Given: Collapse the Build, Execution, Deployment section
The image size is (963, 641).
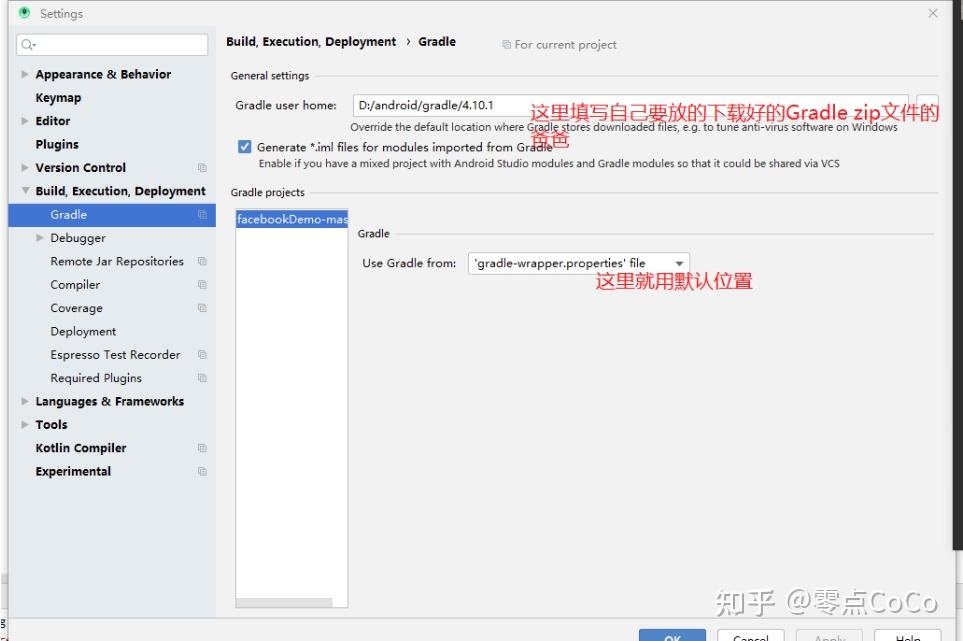Looking at the screenshot, I should point(25,190).
